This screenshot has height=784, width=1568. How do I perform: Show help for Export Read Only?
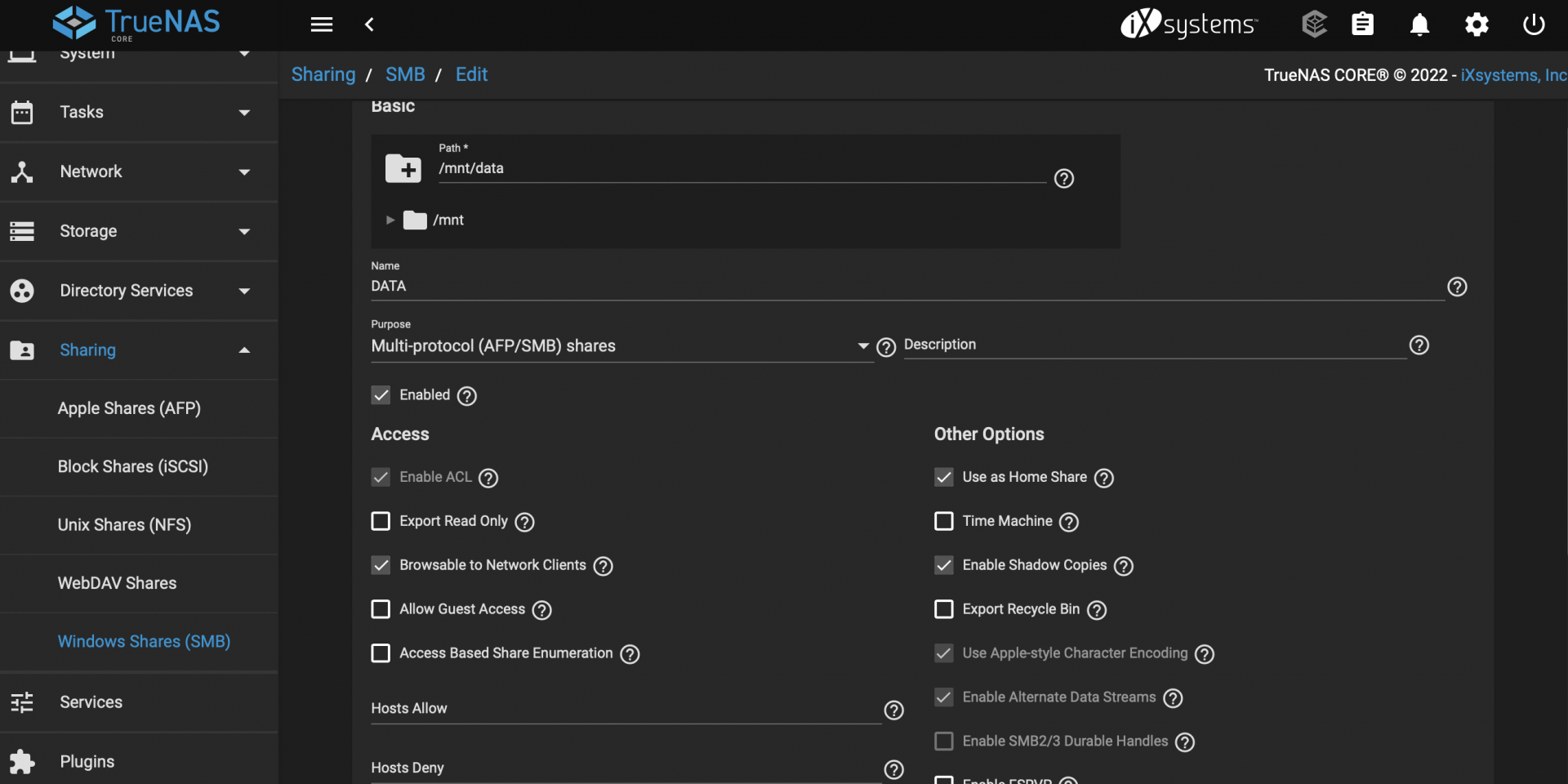coord(524,522)
